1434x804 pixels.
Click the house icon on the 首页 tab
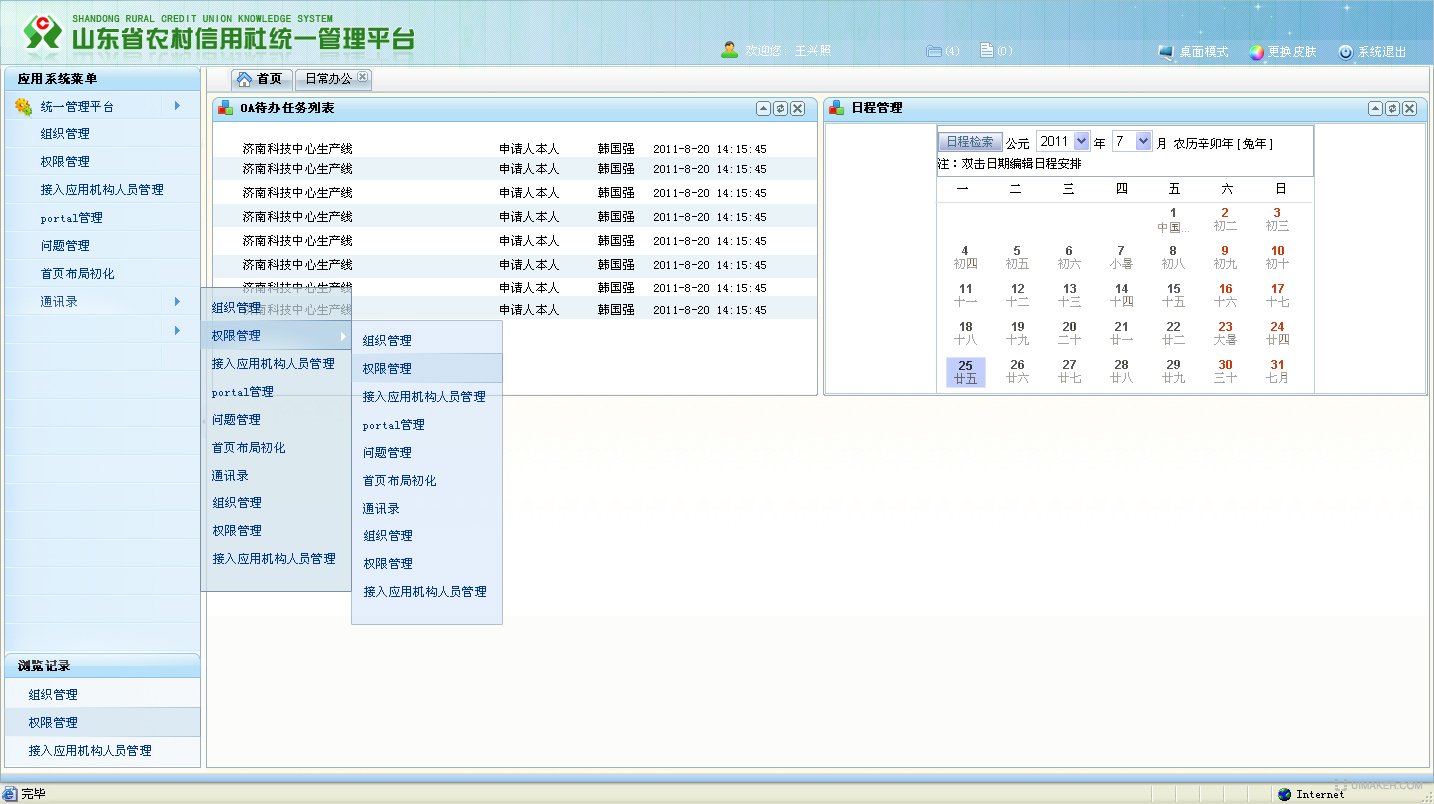point(244,79)
